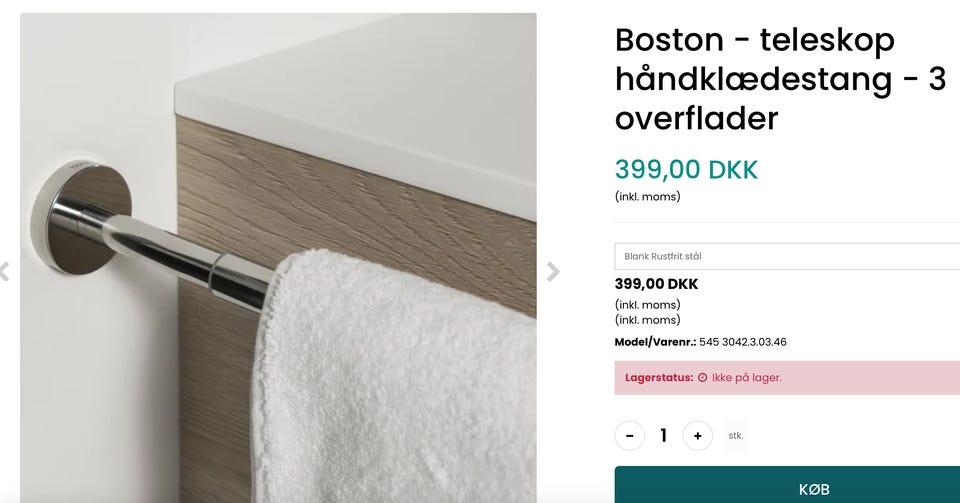The image size is (960, 503).
Task: Click the pink Lagerstatus banner
Action: pos(787,378)
